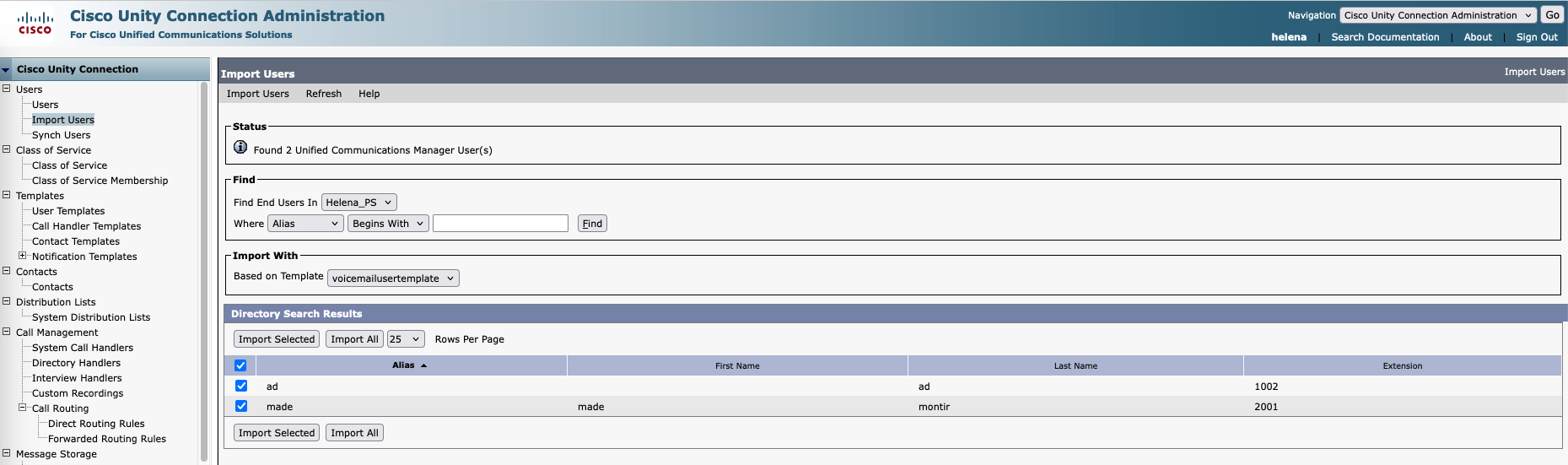1568x465 pixels.
Task: Uncheck the checkbox for user made
Action: coord(241,406)
